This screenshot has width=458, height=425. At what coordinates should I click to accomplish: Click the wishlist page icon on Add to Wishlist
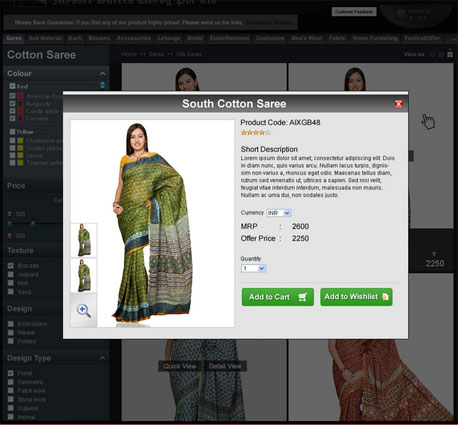pos(385,297)
